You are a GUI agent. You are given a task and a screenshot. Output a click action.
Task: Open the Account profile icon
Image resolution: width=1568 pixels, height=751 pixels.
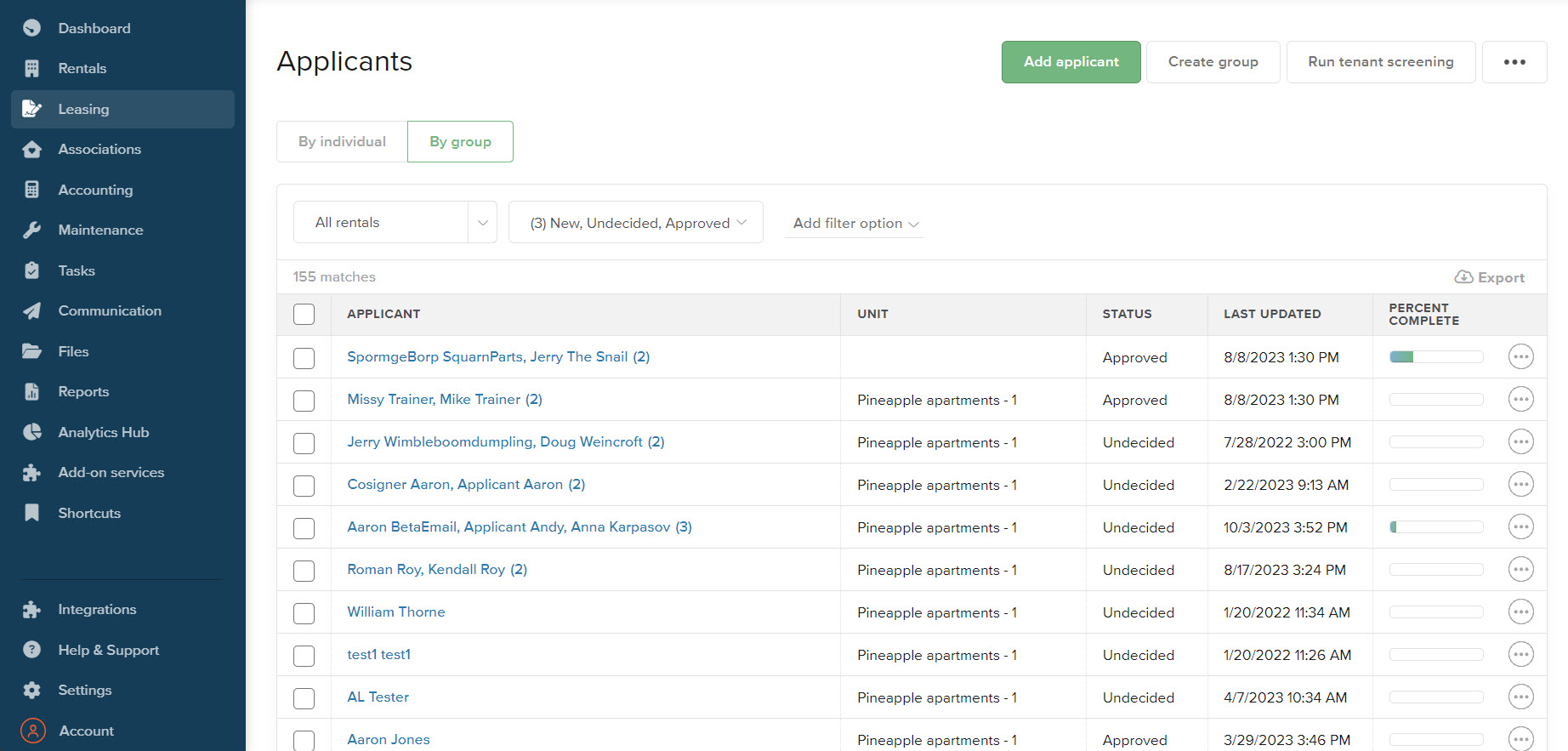click(x=32, y=731)
